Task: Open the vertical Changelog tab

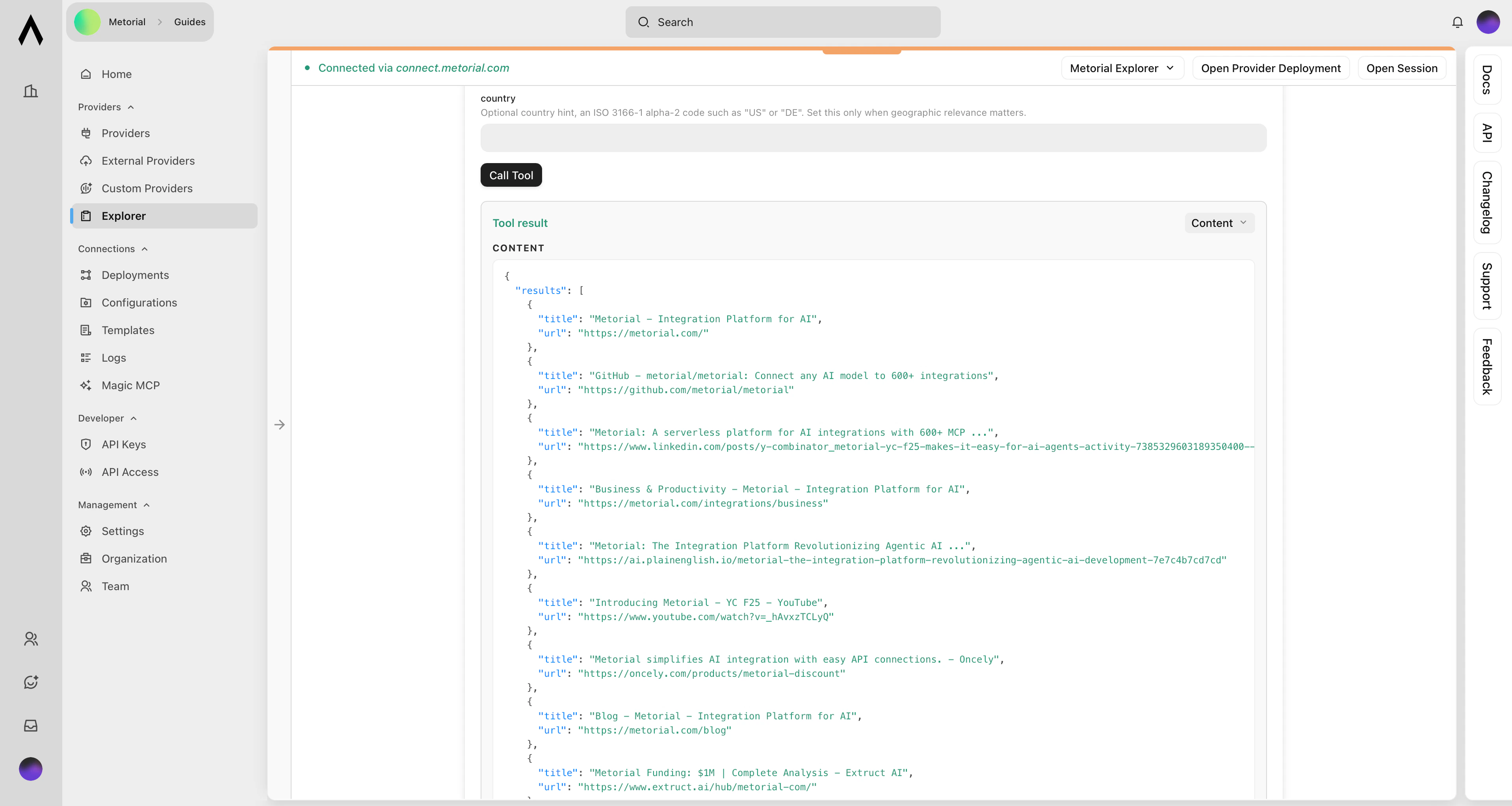Action: (1487, 202)
